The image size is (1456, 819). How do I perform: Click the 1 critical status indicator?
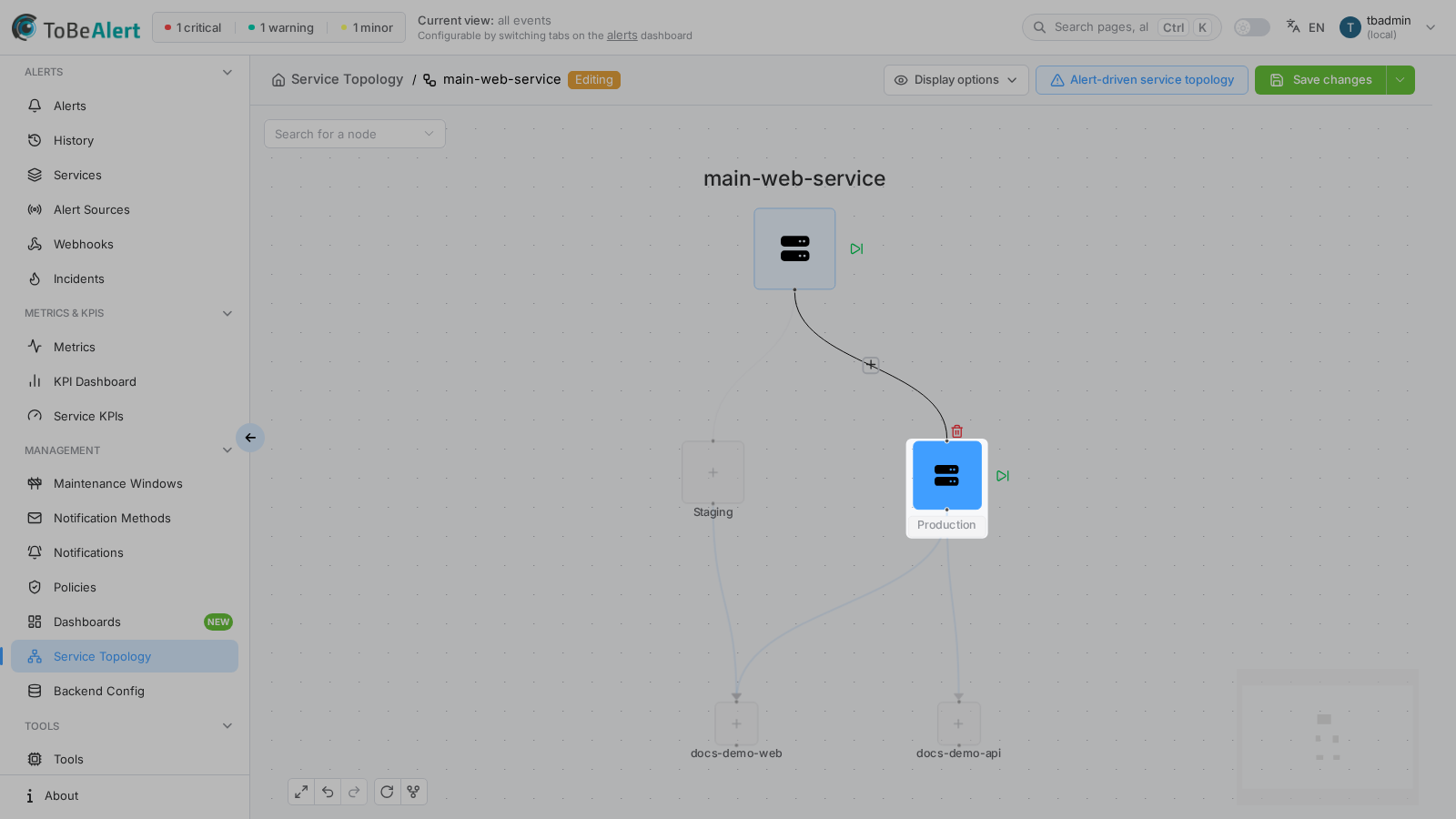coord(193,27)
